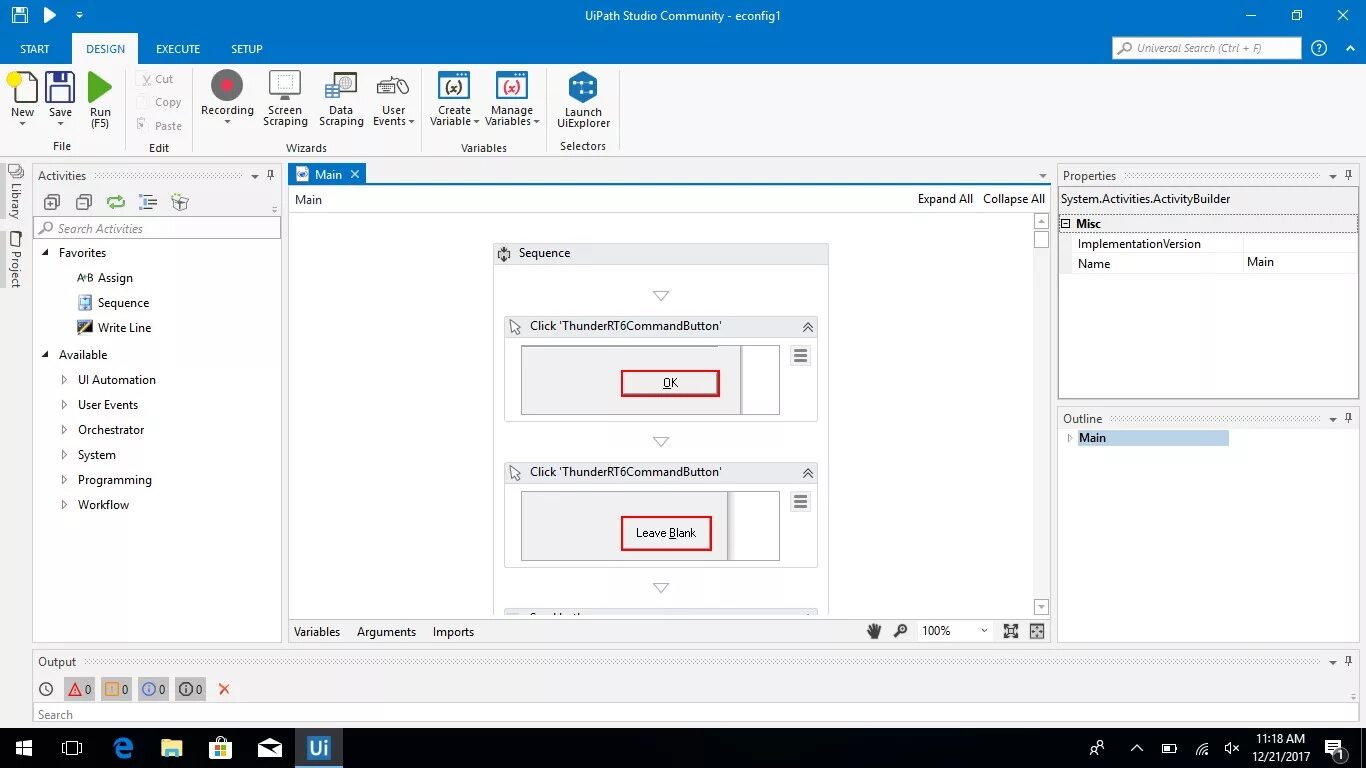Expand all activities tree icon
1366x768 pixels.
click(x=52, y=202)
